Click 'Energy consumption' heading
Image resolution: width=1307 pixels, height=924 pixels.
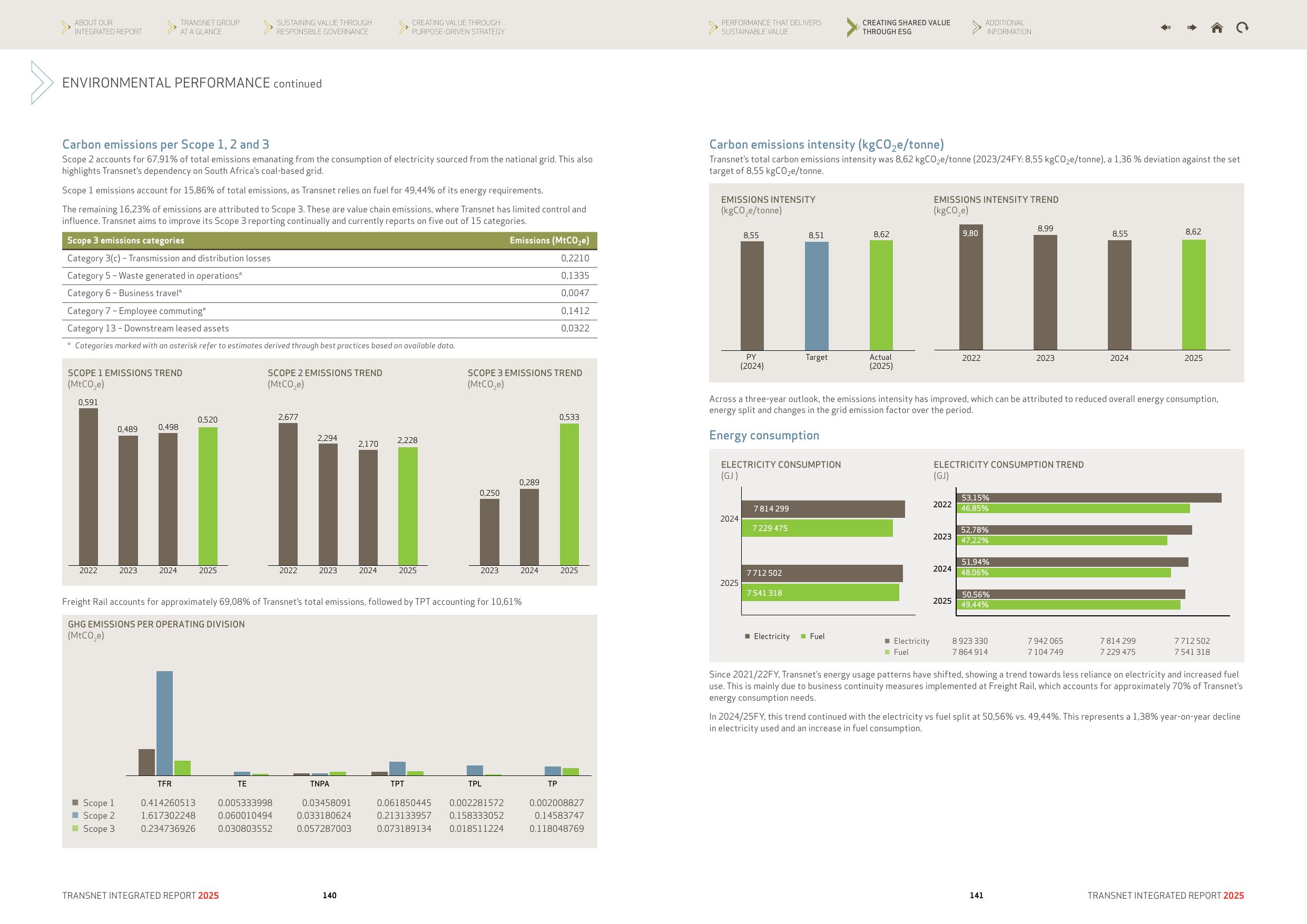click(x=764, y=435)
